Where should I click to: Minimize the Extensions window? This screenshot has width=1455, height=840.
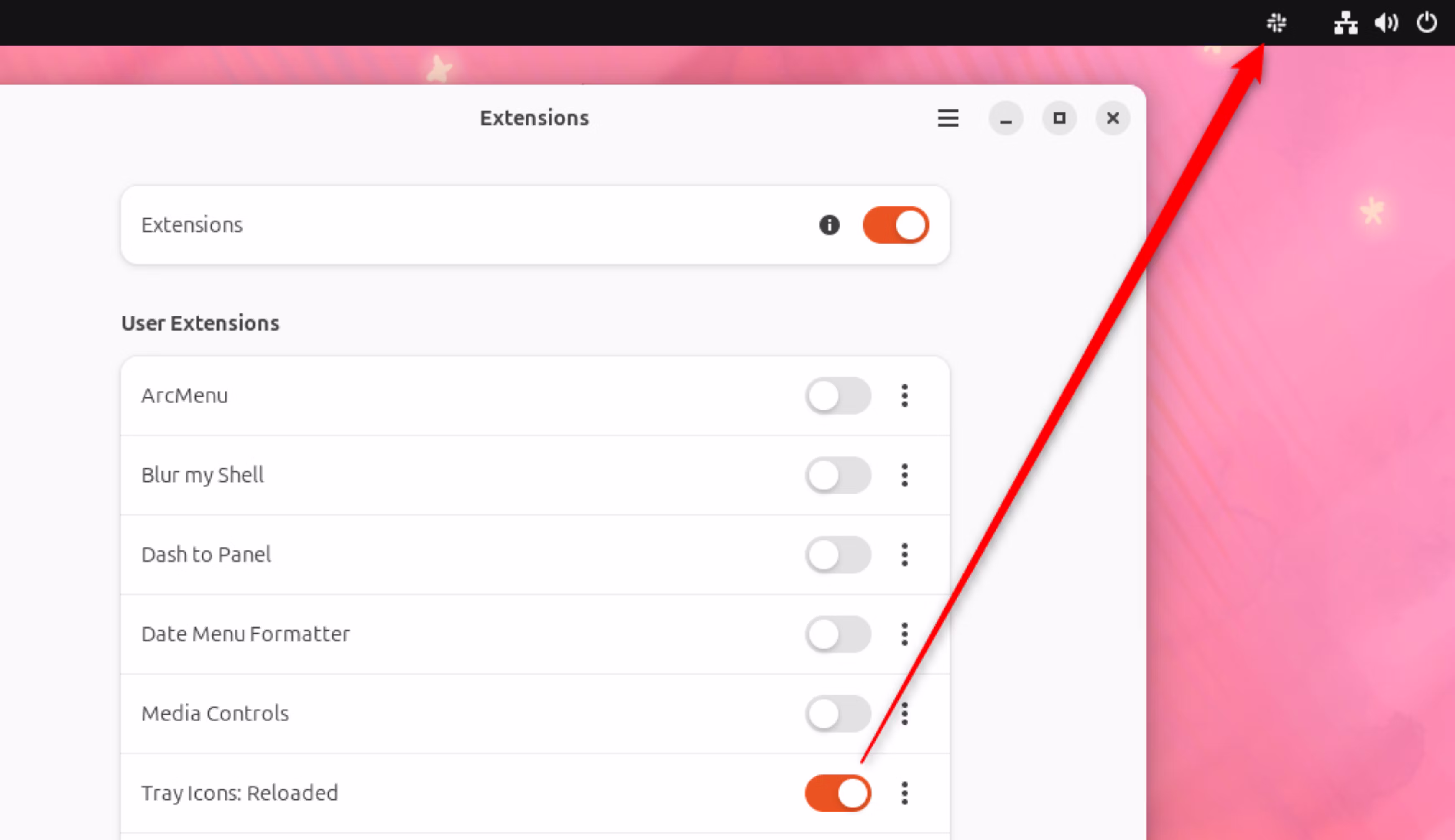click(1006, 118)
